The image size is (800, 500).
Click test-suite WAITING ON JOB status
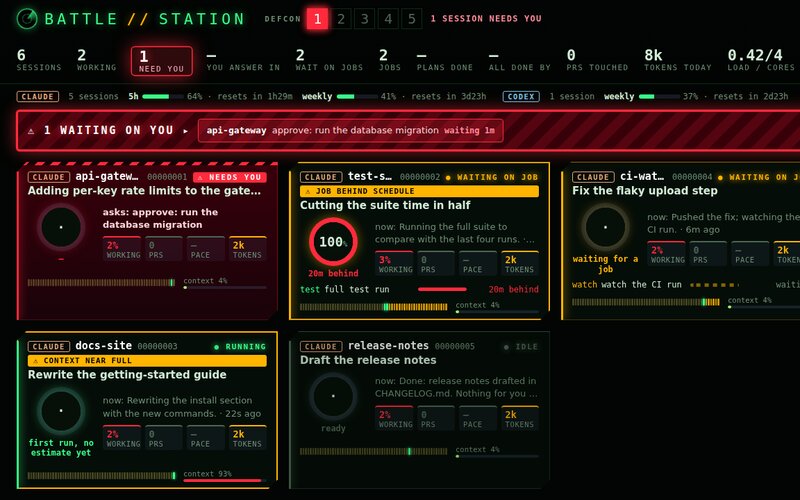492,177
